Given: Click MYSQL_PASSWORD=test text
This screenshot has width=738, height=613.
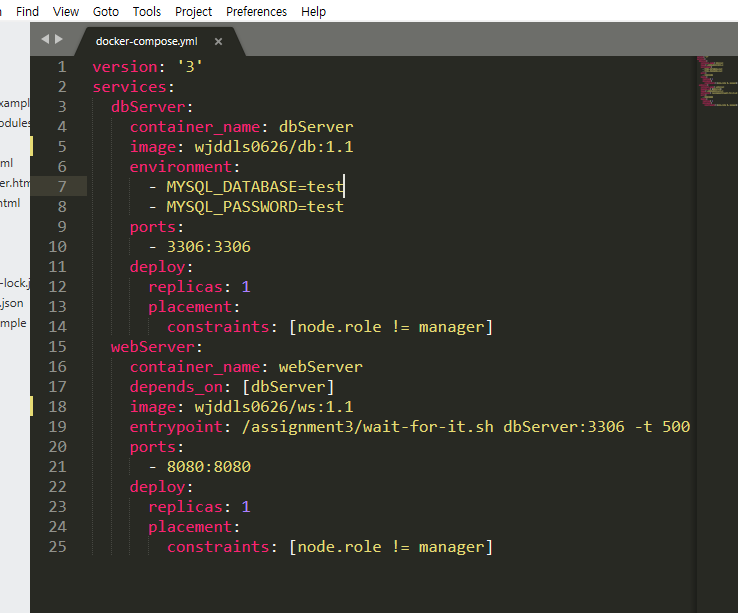Looking at the screenshot, I should [255, 207].
